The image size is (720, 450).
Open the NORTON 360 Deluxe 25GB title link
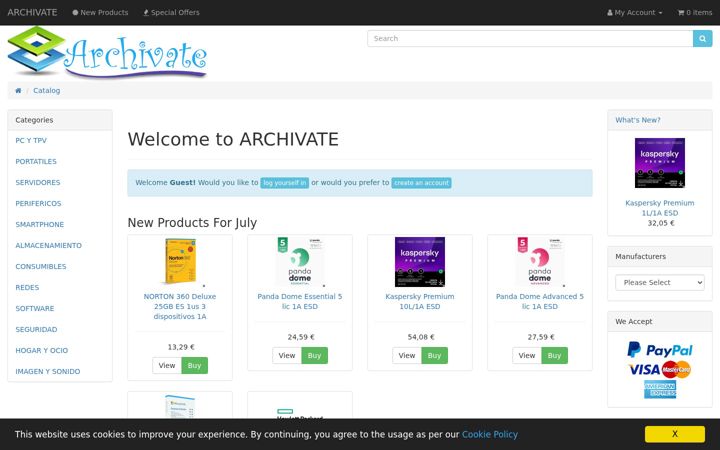tap(180, 307)
